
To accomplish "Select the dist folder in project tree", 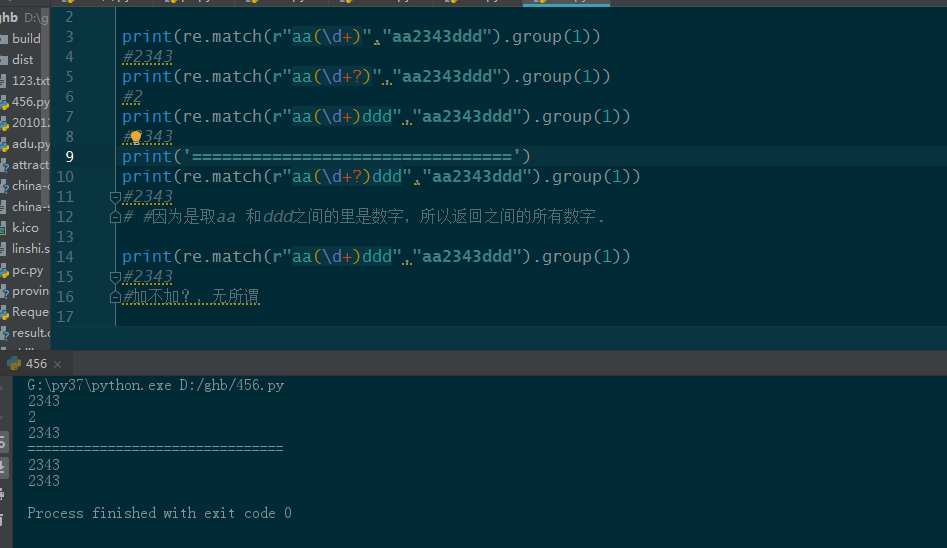I will (x=22, y=60).
